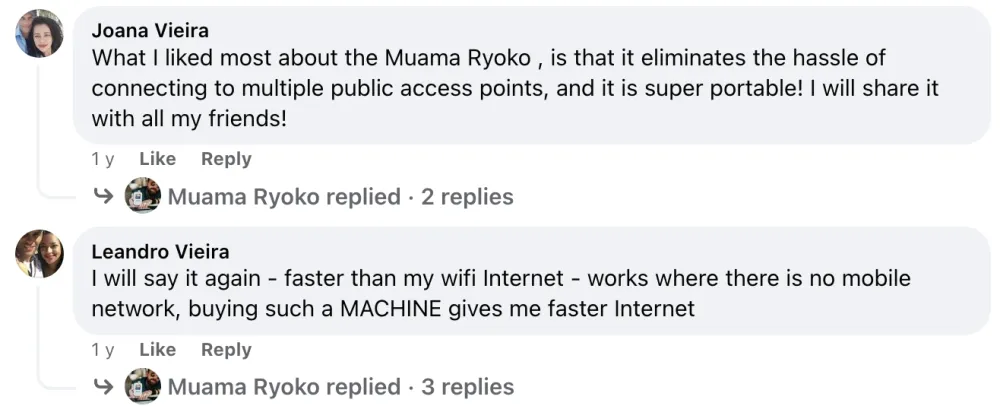Image resolution: width=1000 pixels, height=406 pixels.
Task: Like Joana Vieira's comment
Action: [157, 159]
